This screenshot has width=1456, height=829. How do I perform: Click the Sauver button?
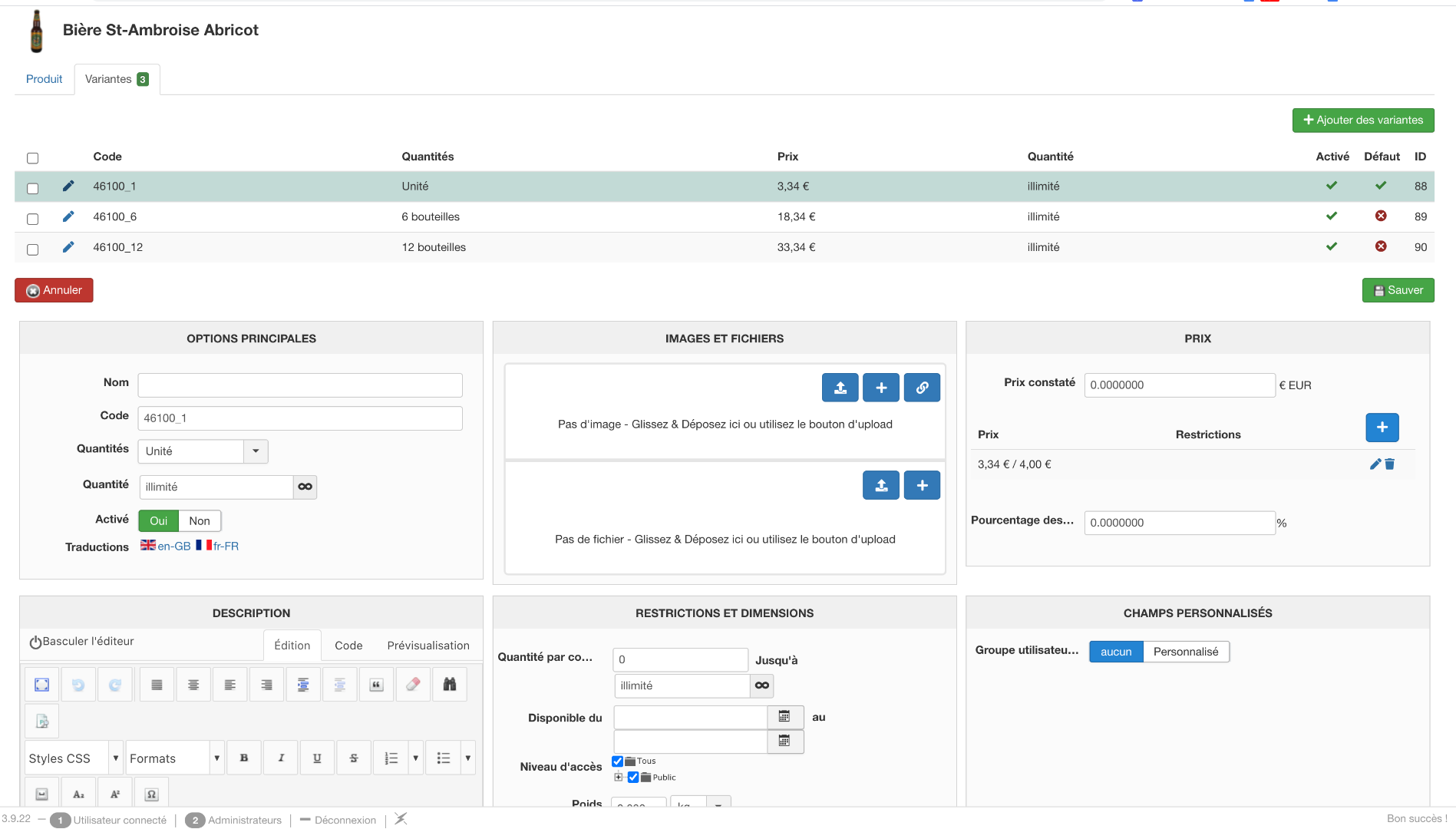click(x=1398, y=290)
